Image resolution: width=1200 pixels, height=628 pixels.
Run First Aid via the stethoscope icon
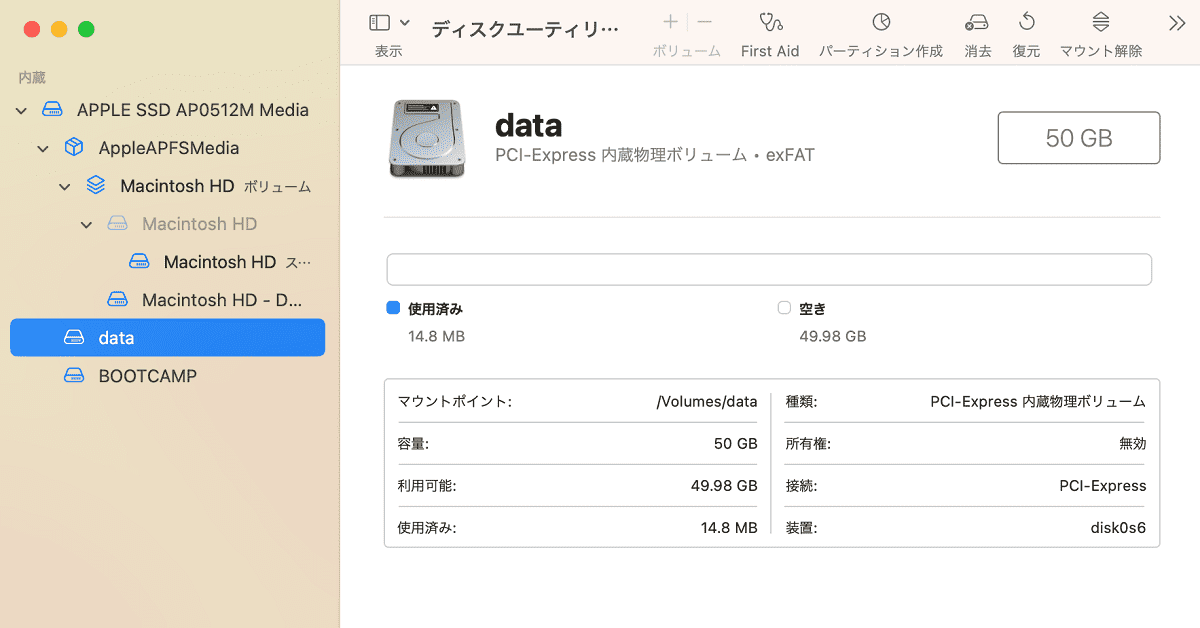click(770, 22)
